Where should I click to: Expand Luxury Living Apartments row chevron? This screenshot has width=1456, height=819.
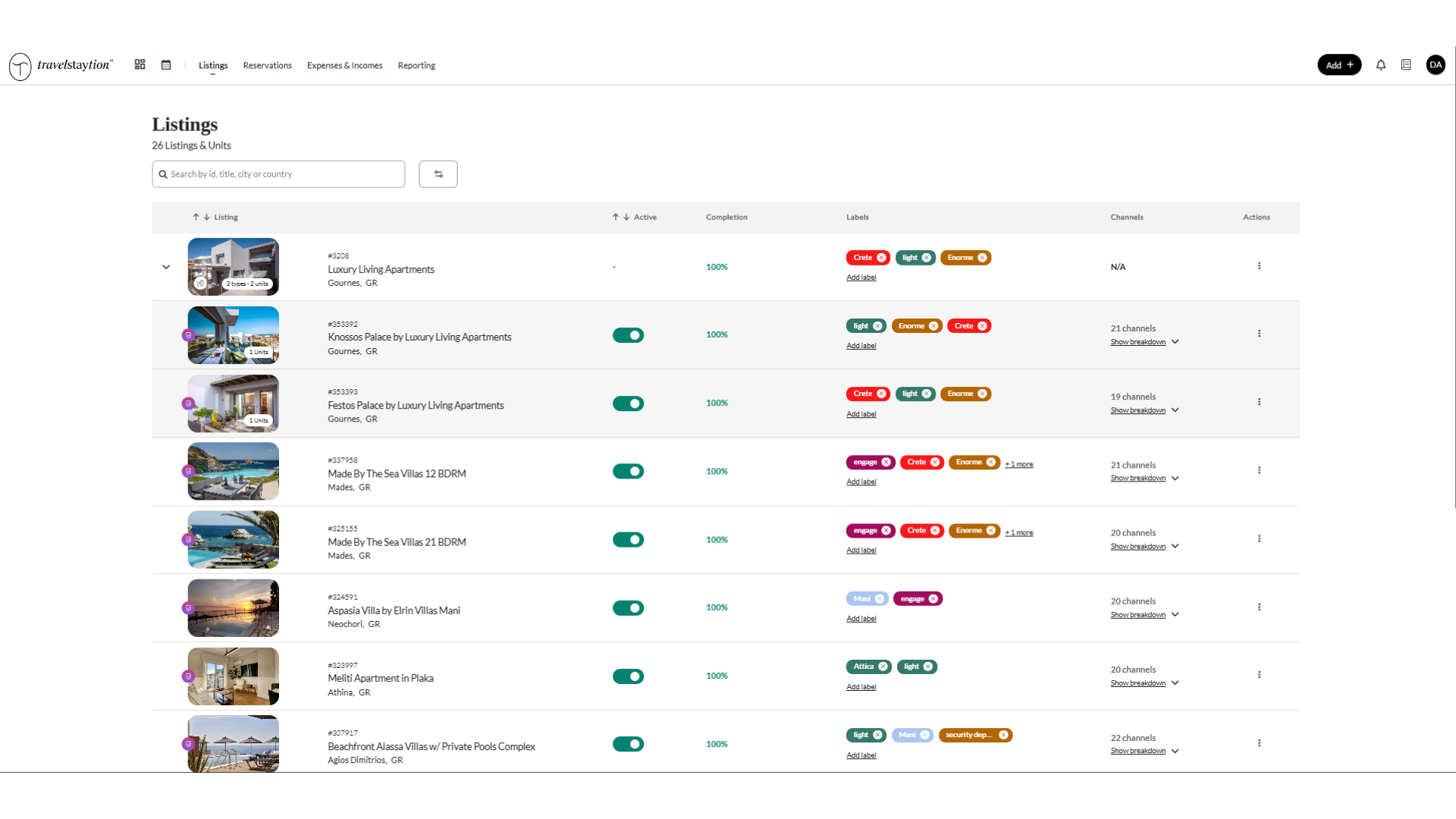click(x=166, y=267)
